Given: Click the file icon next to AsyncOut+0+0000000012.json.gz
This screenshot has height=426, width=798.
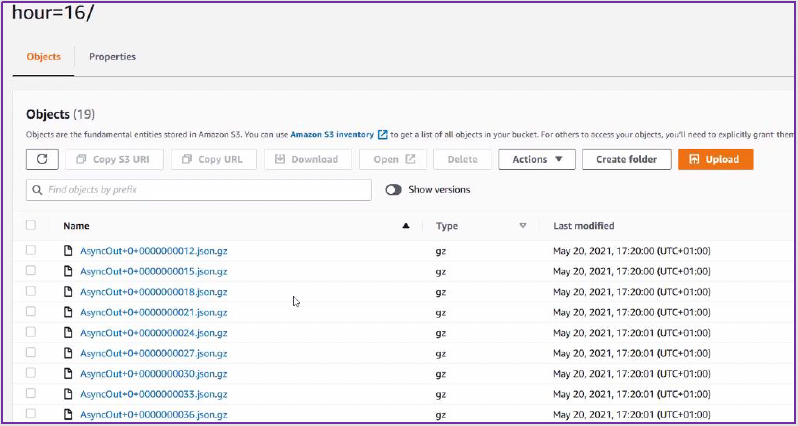Looking at the screenshot, I should coord(68,250).
